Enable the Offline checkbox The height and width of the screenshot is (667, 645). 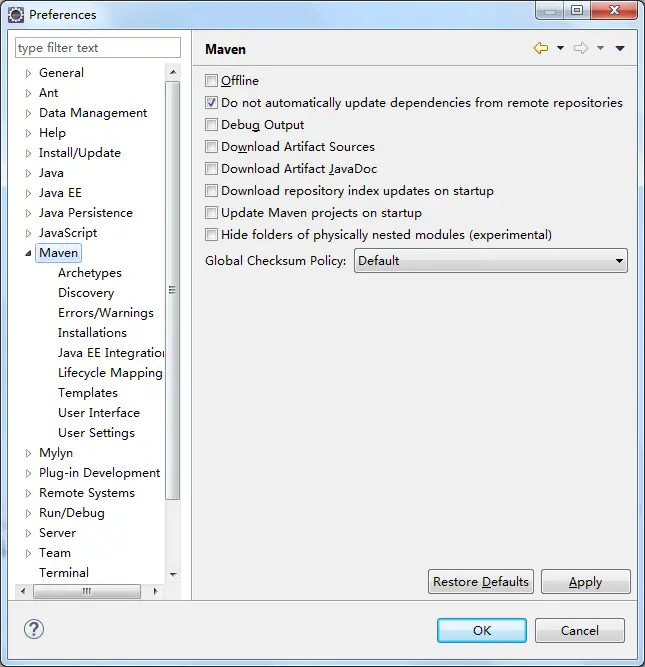click(x=211, y=80)
